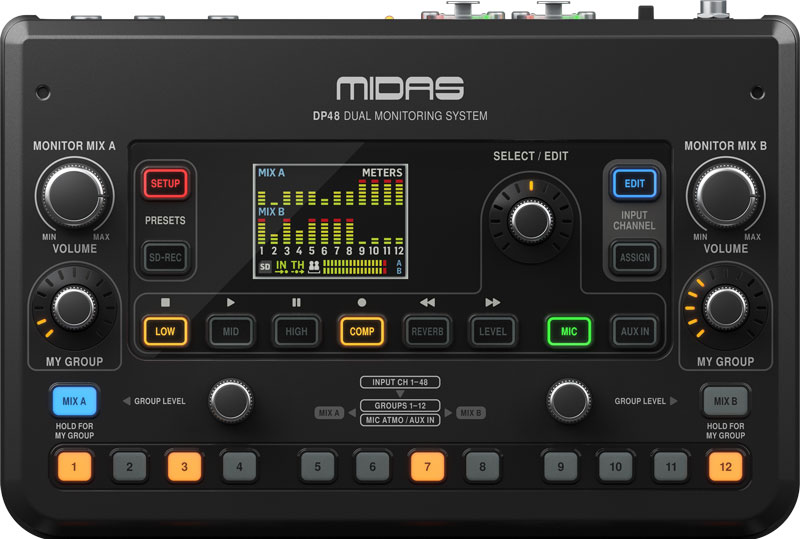Click the ASSIGN button
Viewport: 800px width, 539px height.
pyautogui.click(x=634, y=258)
